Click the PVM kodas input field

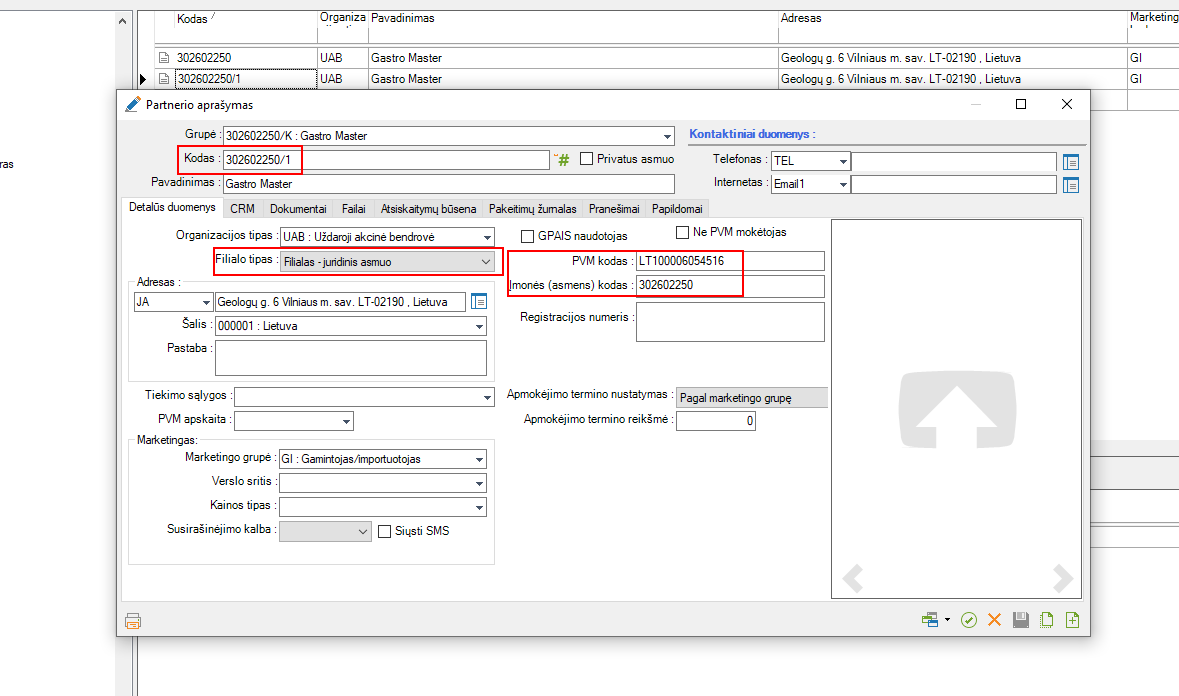pyautogui.click(x=730, y=261)
